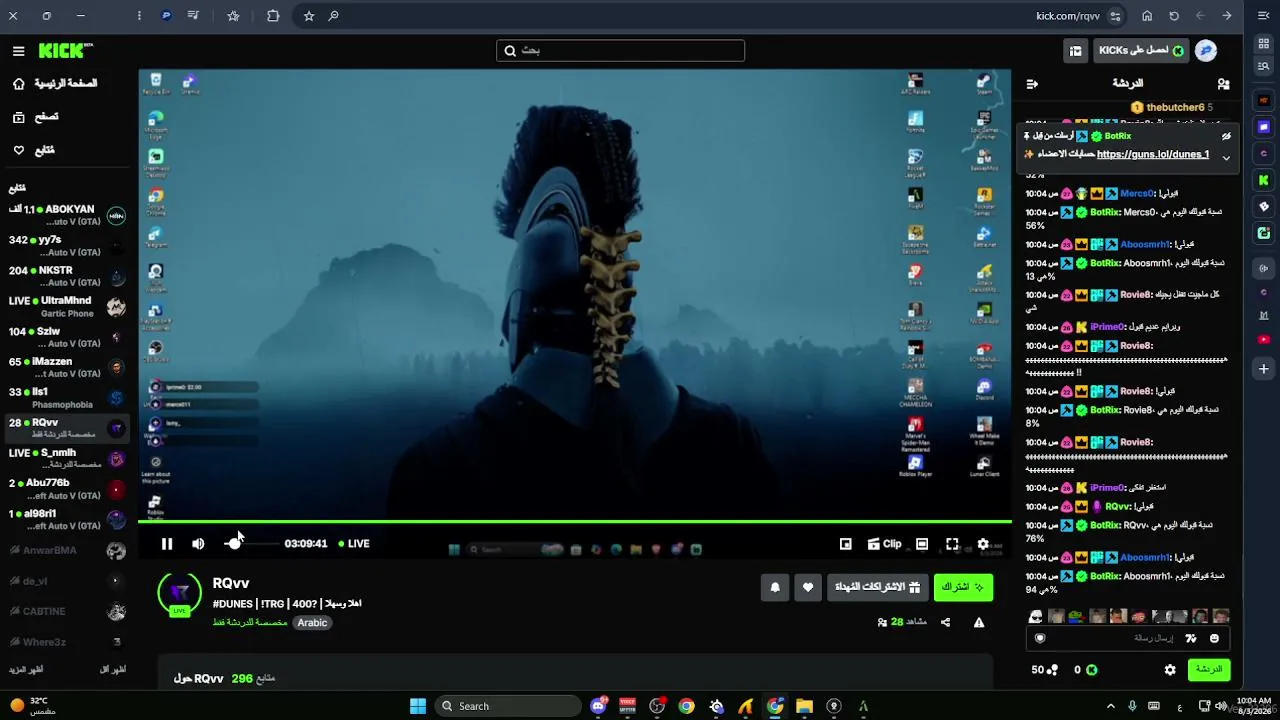Show fewer channels with أظهر أقل
The height and width of the screenshot is (720, 1280).
(x=113, y=669)
